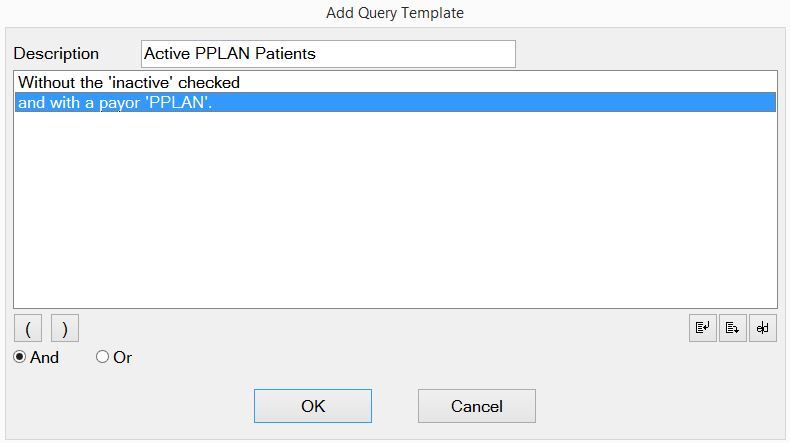Image resolution: width=790 pixels, height=443 pixels.
Task: Select the Or radio button
Action: [x=102, y=357]
